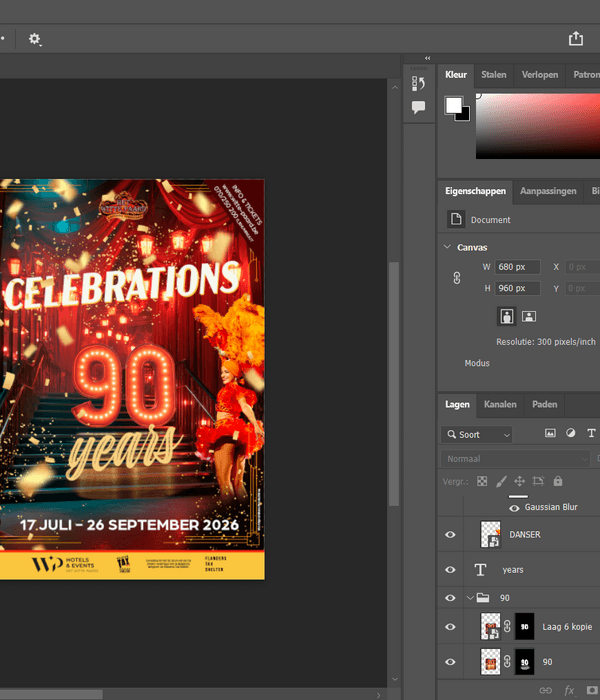600x700 pixels.
Task: Open the History panel icon
Action: (x=419, y=82)
